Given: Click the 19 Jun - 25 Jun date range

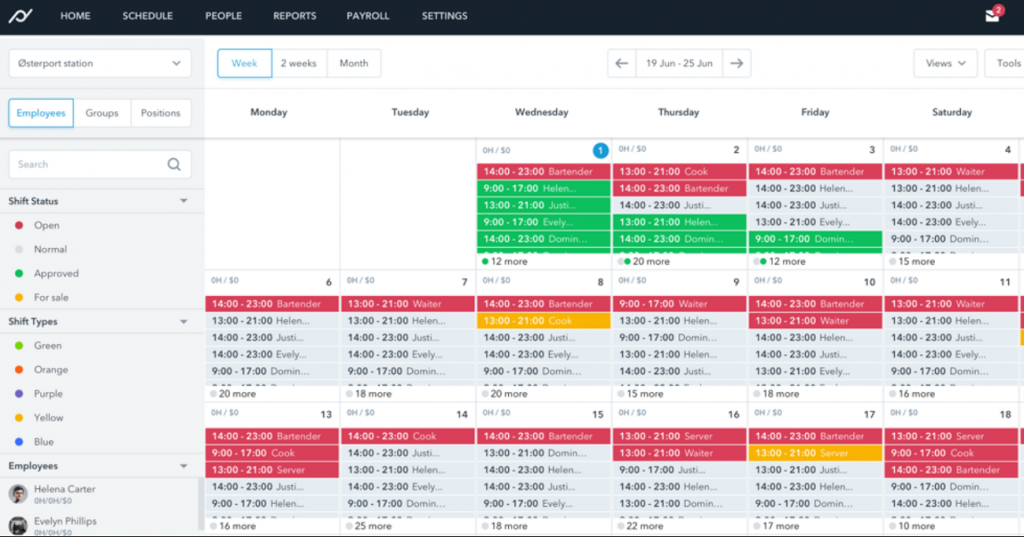Looking at the screenshot, I should pos(679,63).
